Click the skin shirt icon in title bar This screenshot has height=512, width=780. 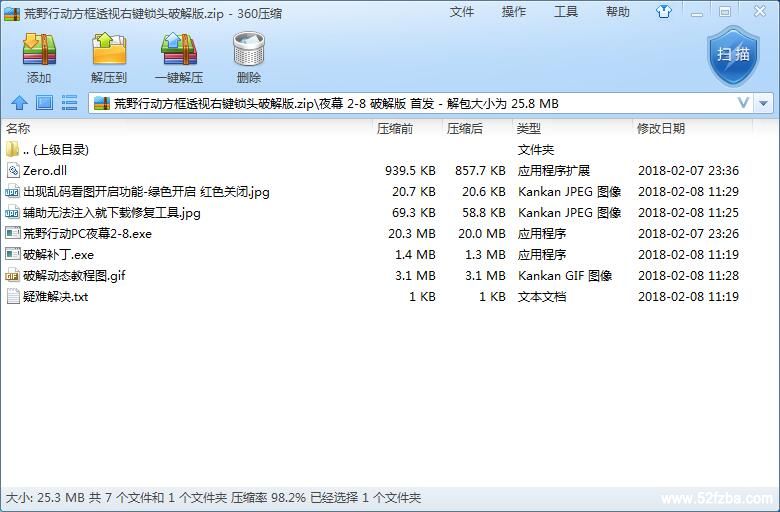(663, 11)
